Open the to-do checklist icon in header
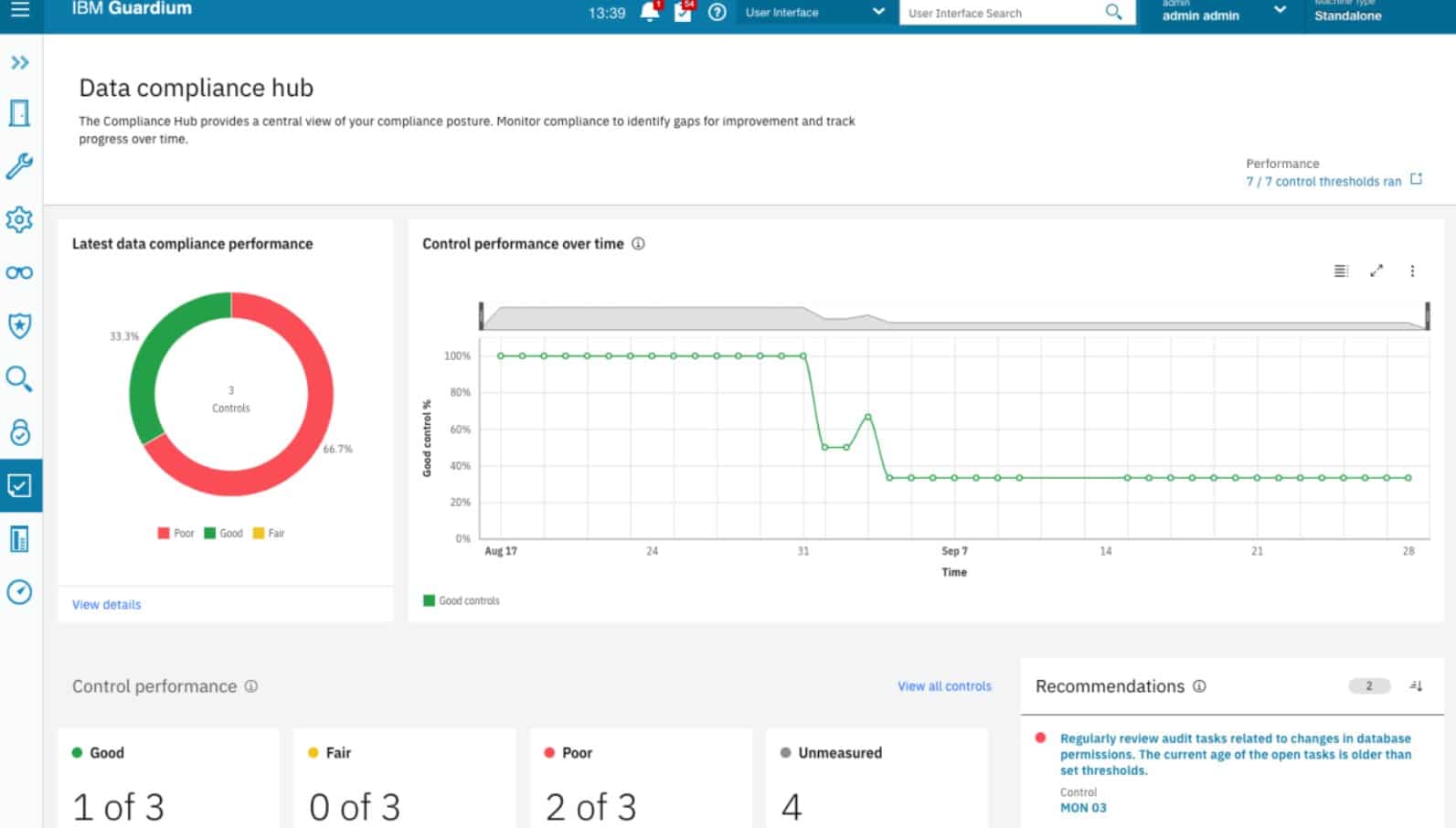Viewport: 1456px width, 828px height. click(684, 12)
